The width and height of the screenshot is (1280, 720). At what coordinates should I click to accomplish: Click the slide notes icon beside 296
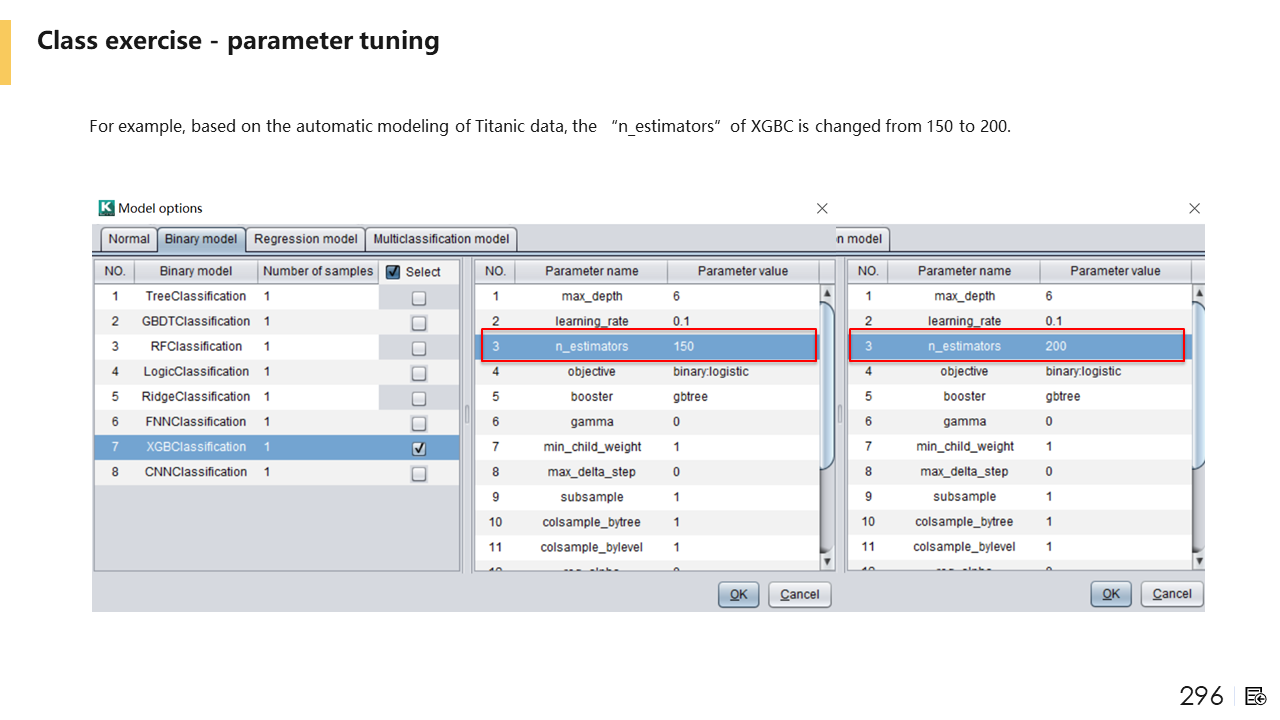(x=1256, y=696)
